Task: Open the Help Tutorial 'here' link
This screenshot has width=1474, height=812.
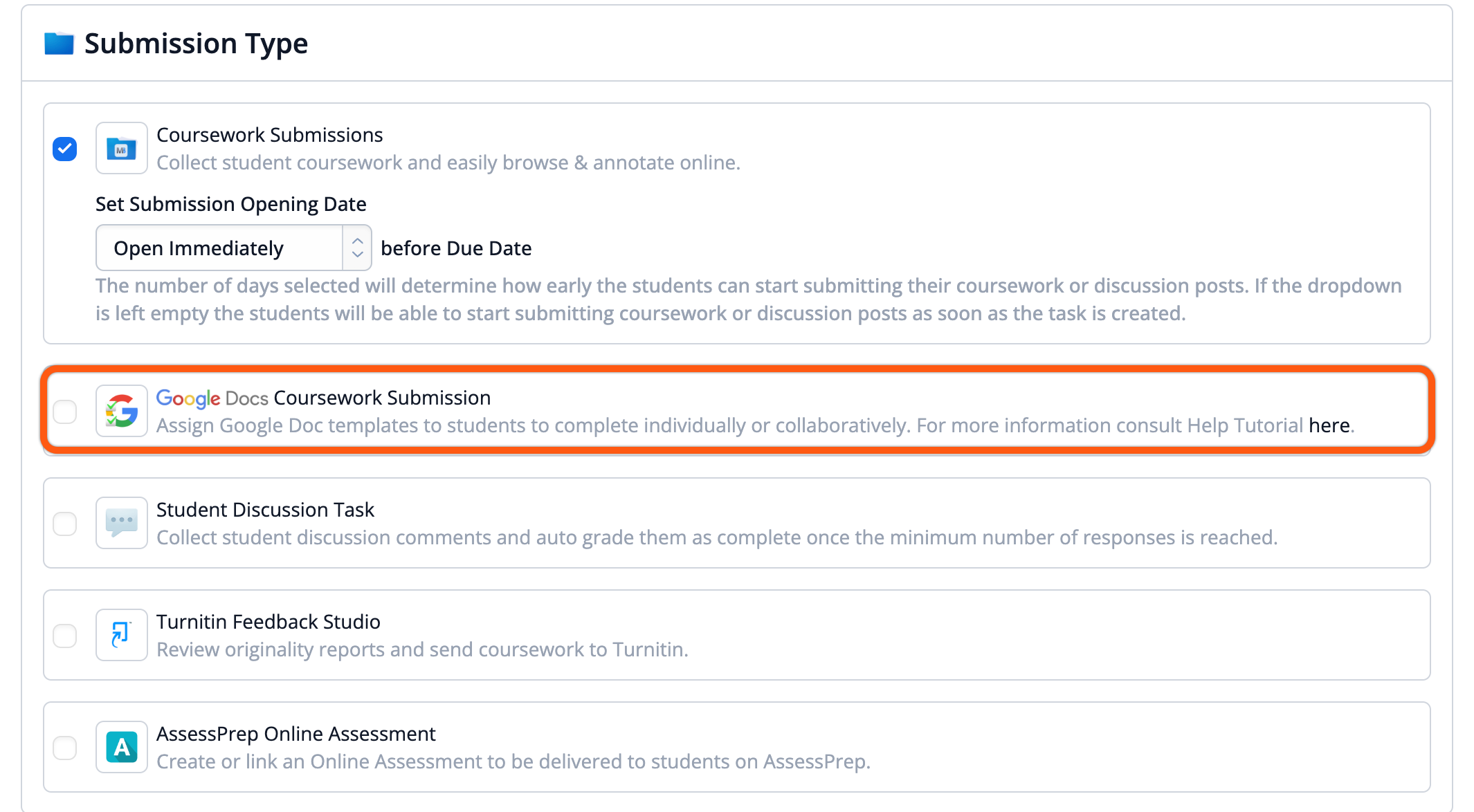Action: 1329,425
